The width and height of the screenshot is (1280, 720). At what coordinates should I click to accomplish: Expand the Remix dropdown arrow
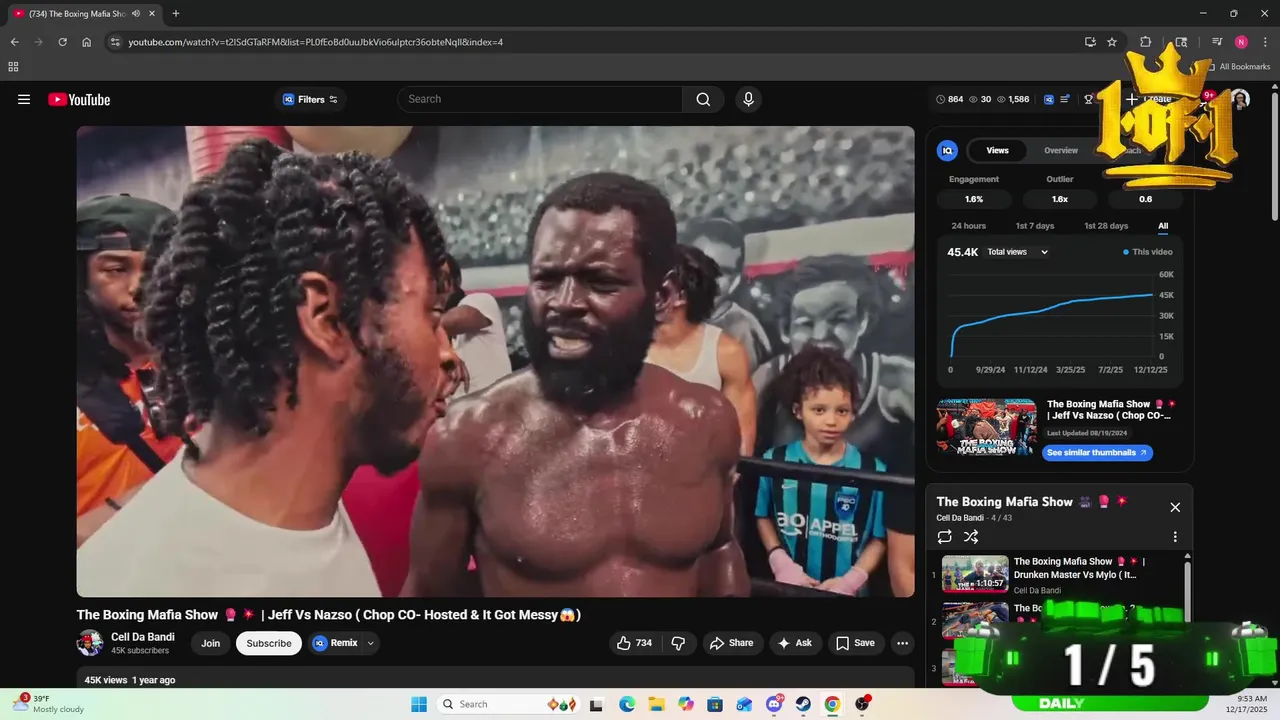pos(371,643)
